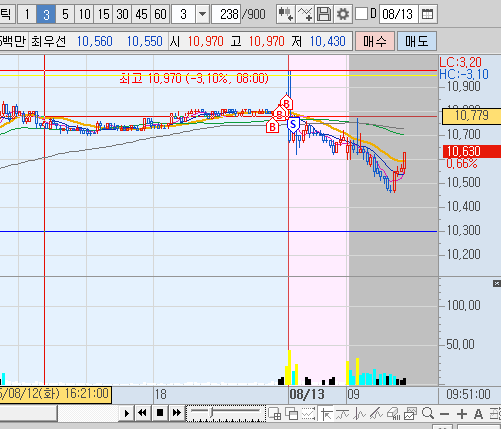Screen dimensions: 501x429
Task: Click the stop replay button
Action: pyautogui.click(x=160, y=413)
